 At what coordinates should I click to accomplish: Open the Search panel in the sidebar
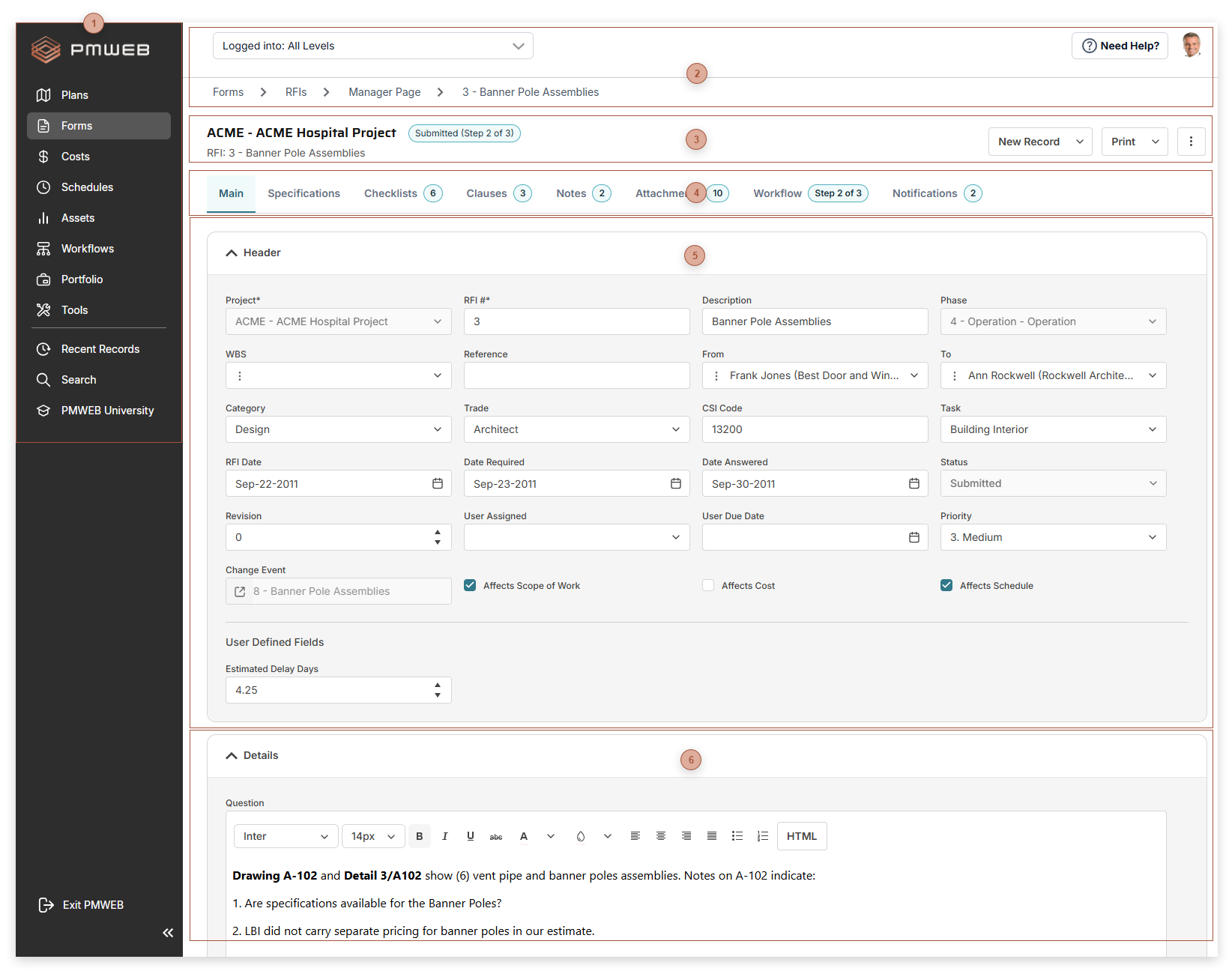click(x=77, y=379)
